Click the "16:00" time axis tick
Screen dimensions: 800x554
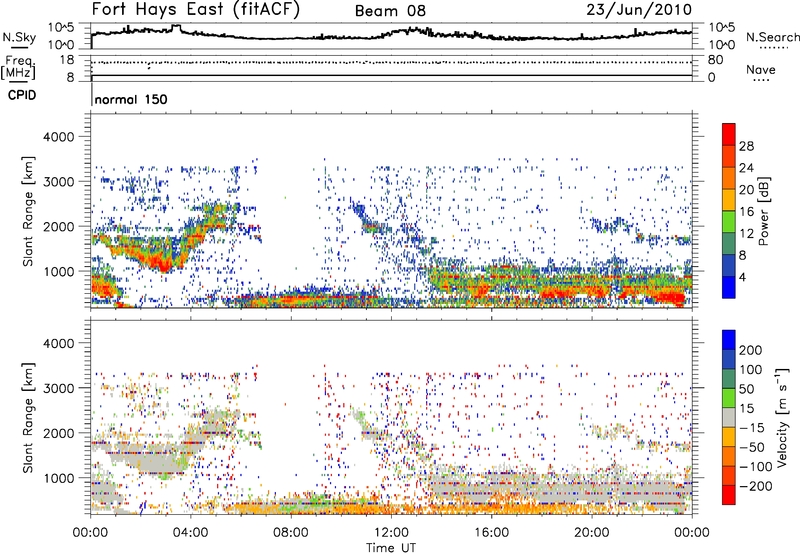(x=491, y=533)
